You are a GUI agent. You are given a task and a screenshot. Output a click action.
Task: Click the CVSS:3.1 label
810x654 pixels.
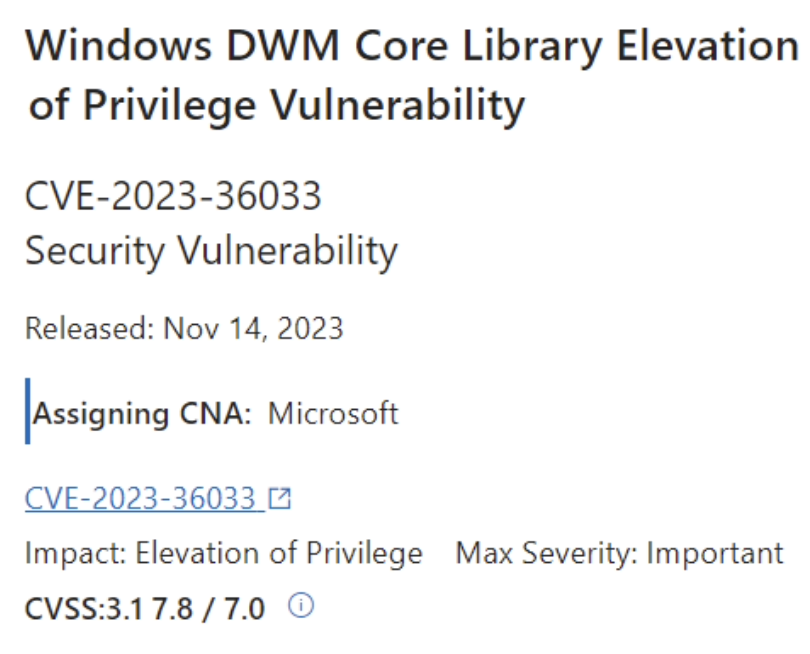pos(84,609)
